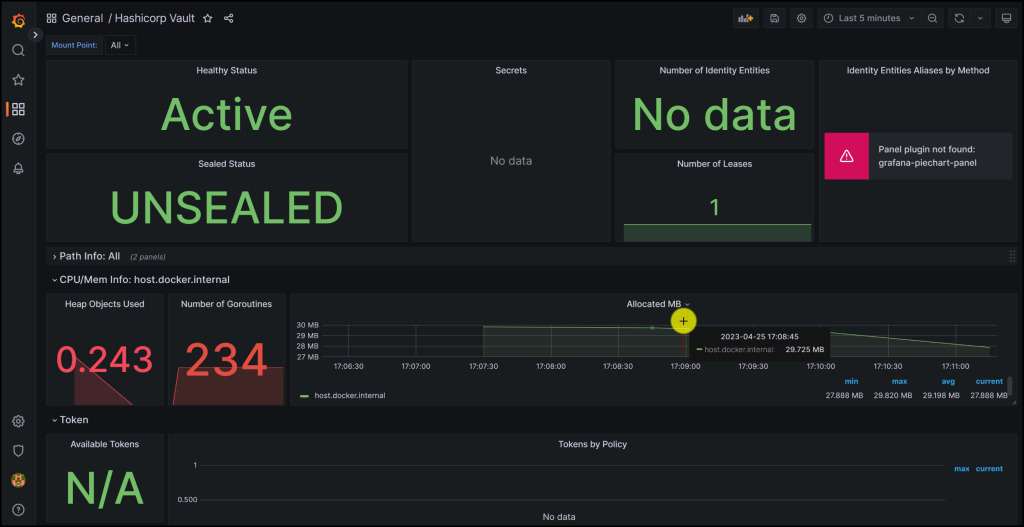The height and width of the screenshot is (527, 1024).
Task: Click Number of Leases panel title
Action: coord(714,164)
